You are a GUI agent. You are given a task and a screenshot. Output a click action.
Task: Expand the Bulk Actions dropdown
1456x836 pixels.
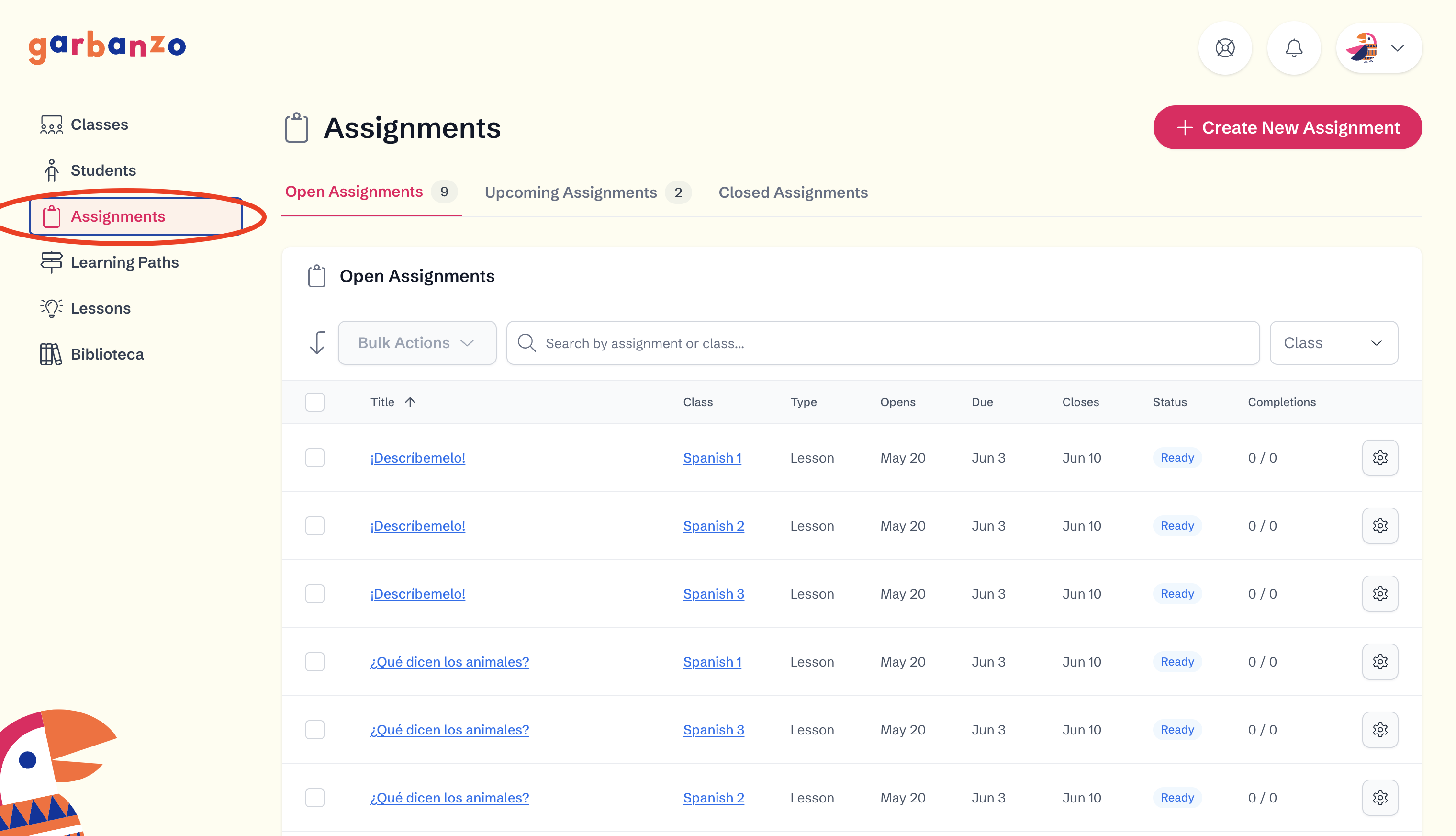pyautogui.click(x=417, y=343)
